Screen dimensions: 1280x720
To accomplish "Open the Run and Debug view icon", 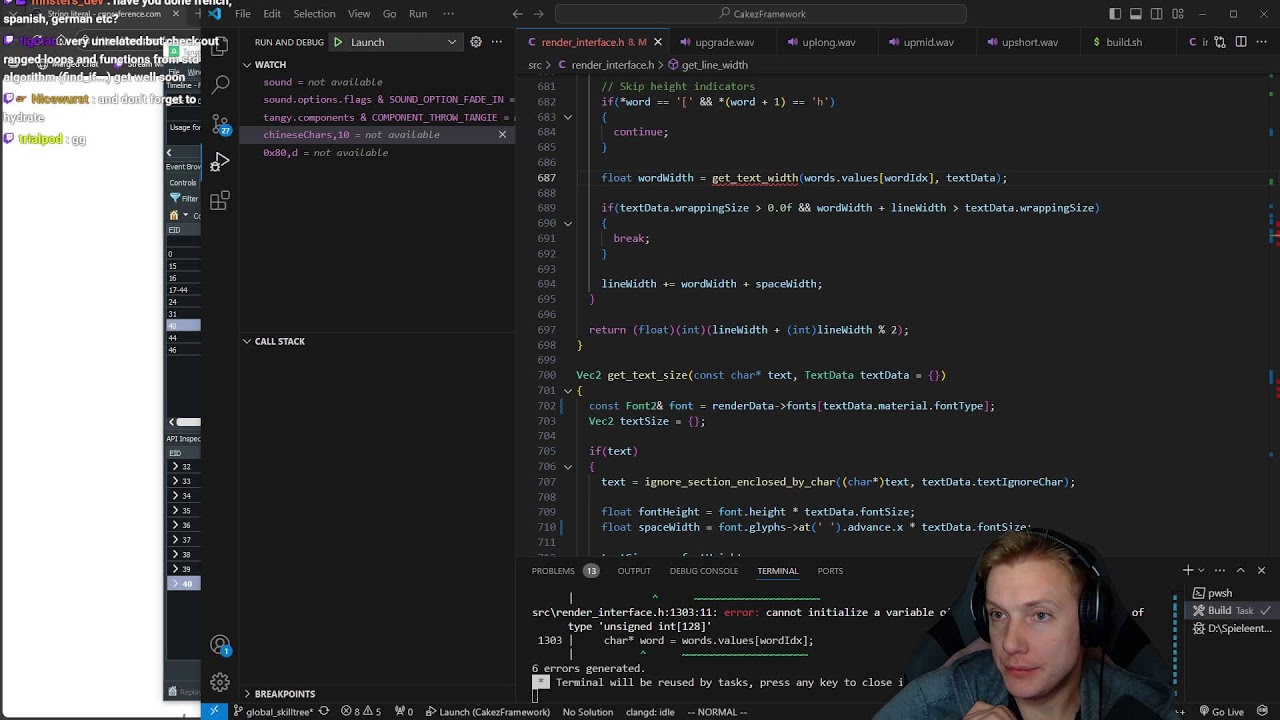I will point(220,162).
